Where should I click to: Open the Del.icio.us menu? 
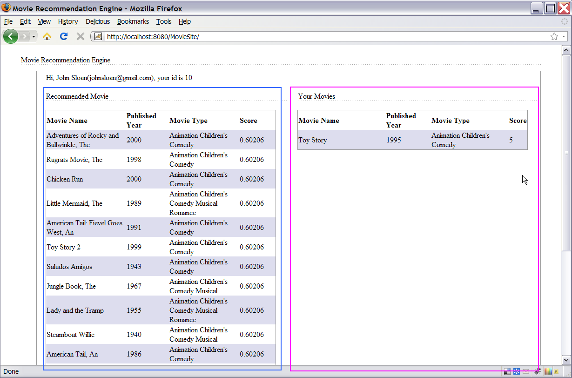(97, 22)
